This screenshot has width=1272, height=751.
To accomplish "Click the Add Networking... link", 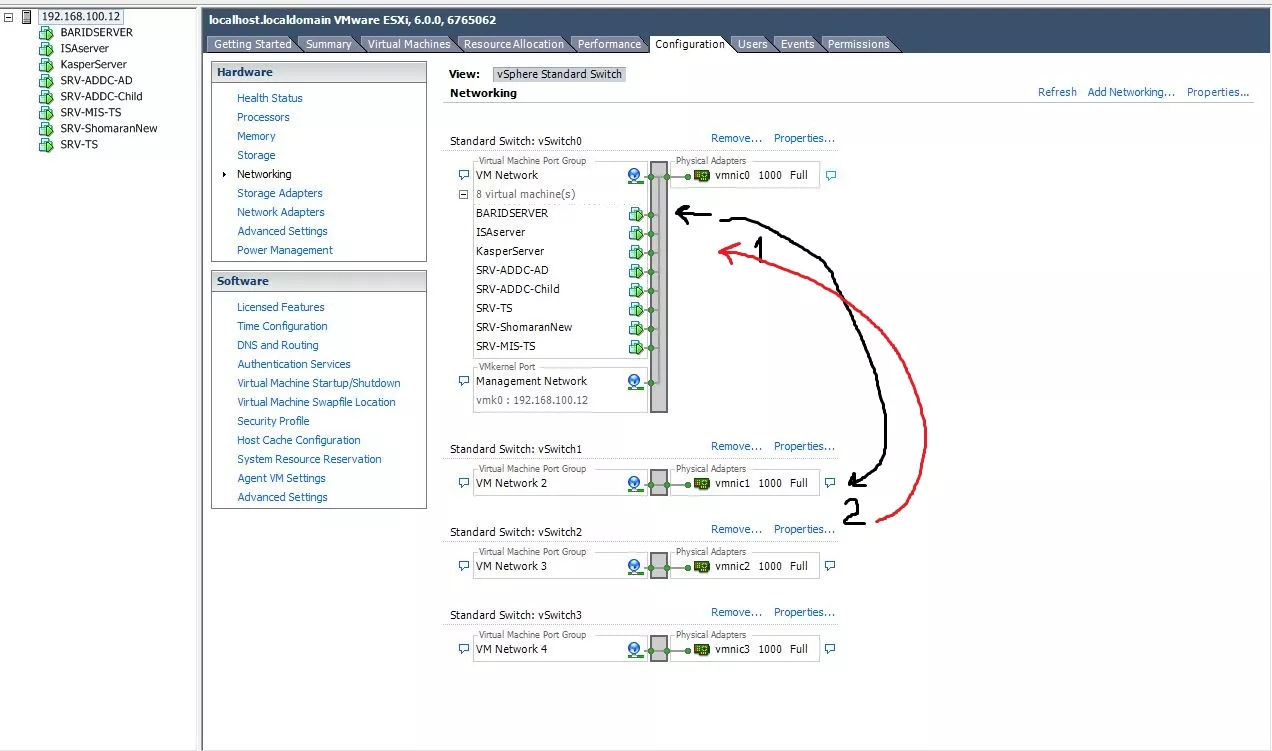I will click(1131, 92).
